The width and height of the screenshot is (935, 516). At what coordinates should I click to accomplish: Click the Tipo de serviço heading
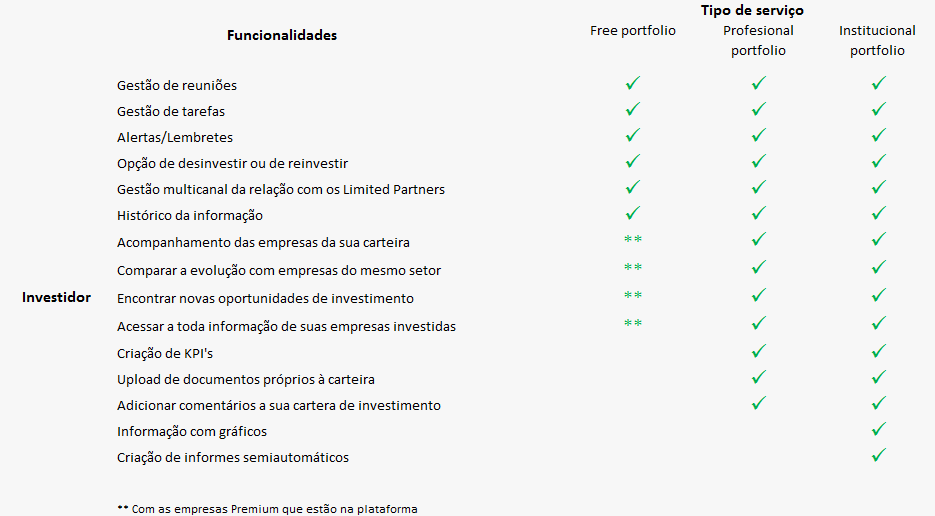(752, 10)
